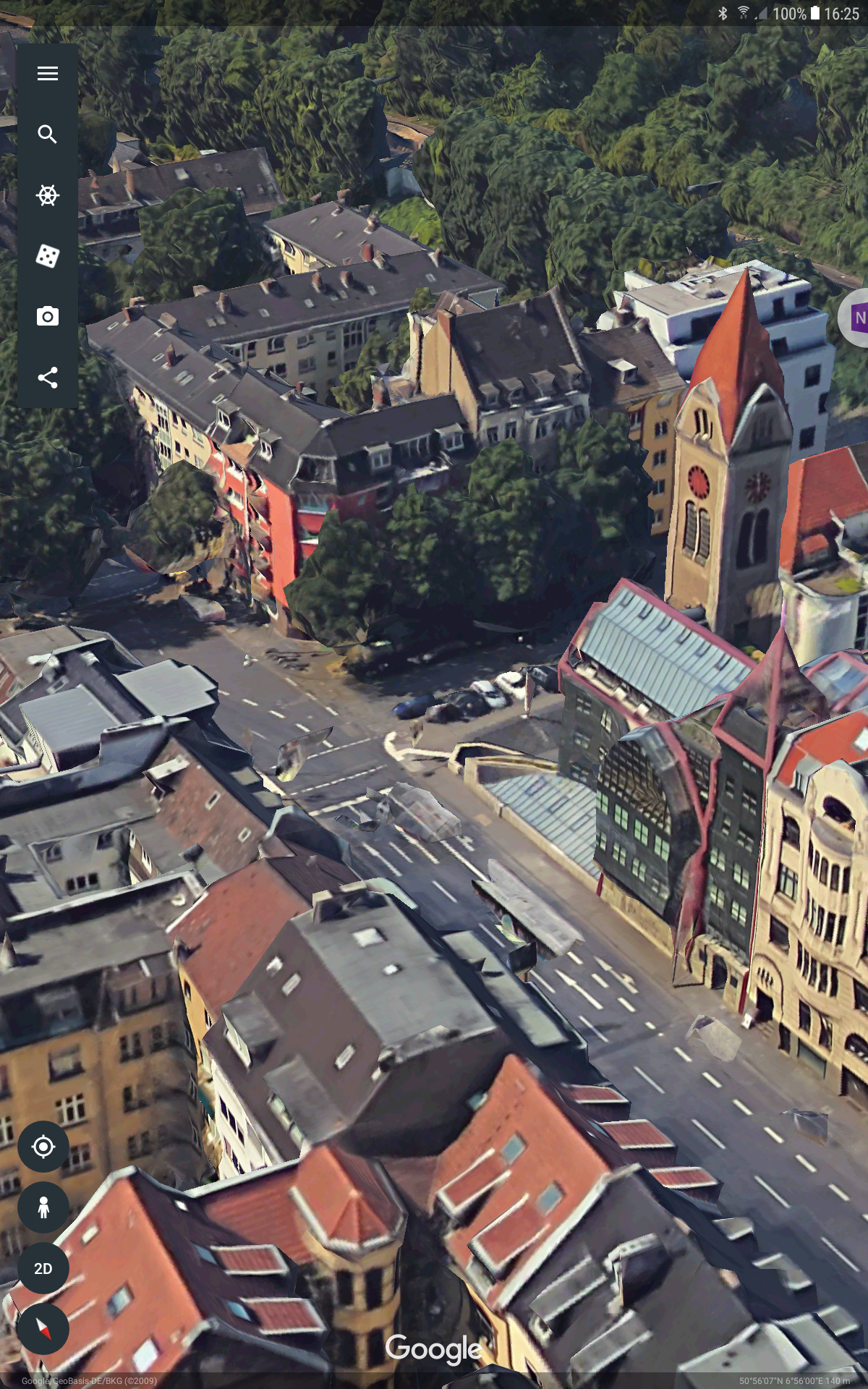Tap the Google logo watermark link

point(433,1348)
